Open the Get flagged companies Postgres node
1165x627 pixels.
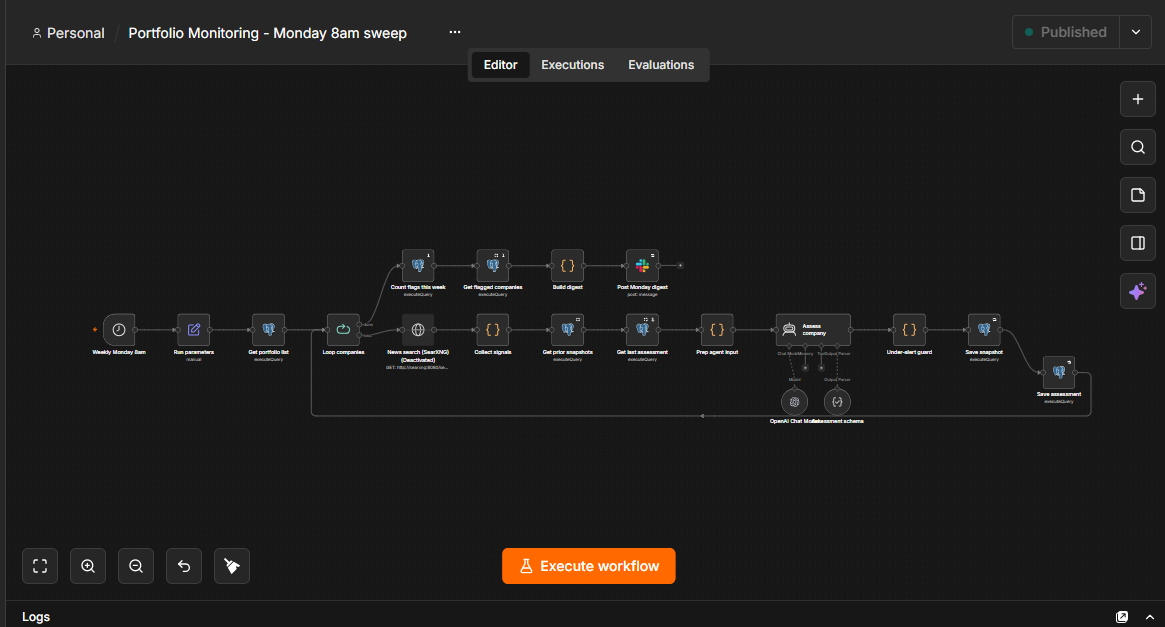pos(493,265)
